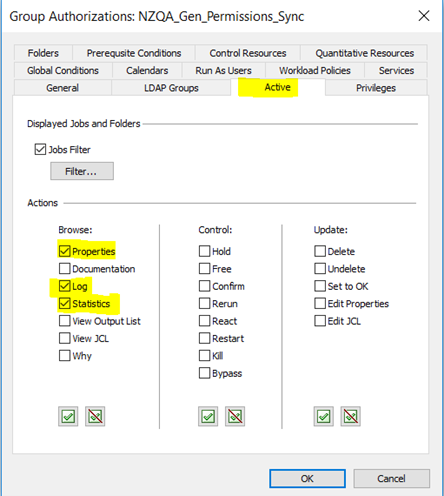Open the Run As Users tab
Image resolution: width=444 pixels, height=496 pixels.
point(223,70)
